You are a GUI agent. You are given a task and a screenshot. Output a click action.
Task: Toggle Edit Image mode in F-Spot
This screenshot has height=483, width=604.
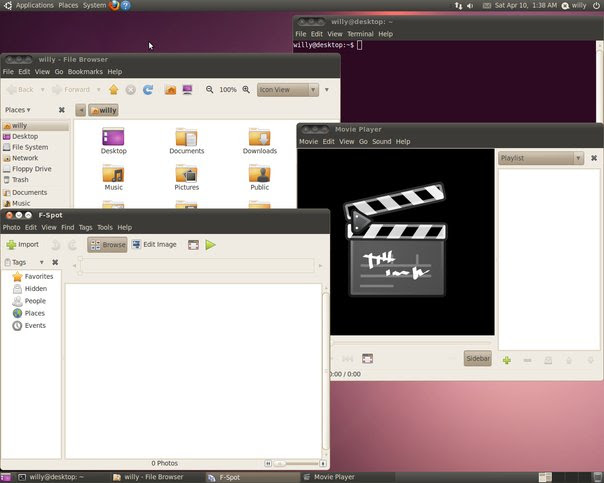point(154,245)
